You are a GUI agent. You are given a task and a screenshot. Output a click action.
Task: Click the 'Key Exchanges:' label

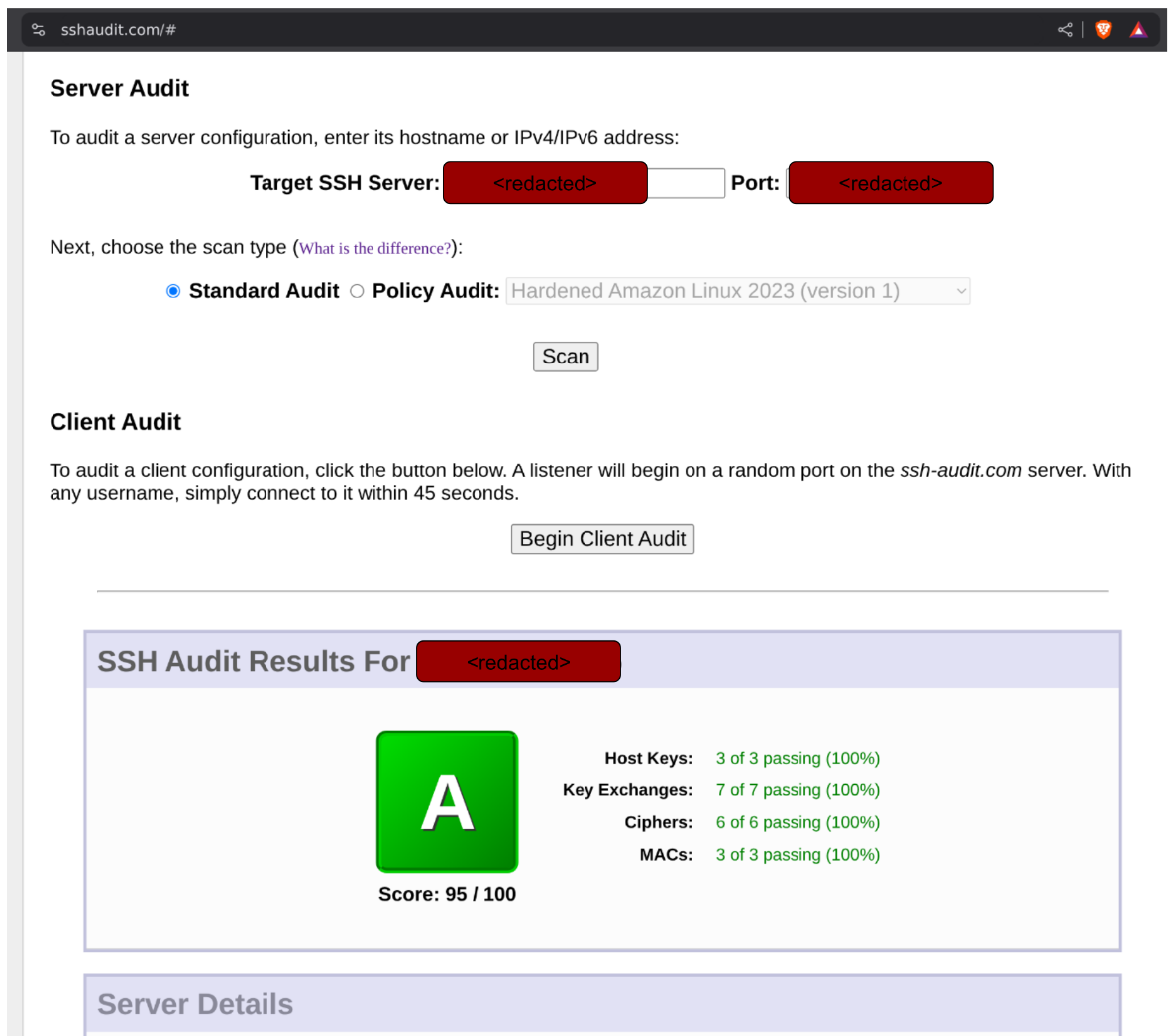point(627,790)
